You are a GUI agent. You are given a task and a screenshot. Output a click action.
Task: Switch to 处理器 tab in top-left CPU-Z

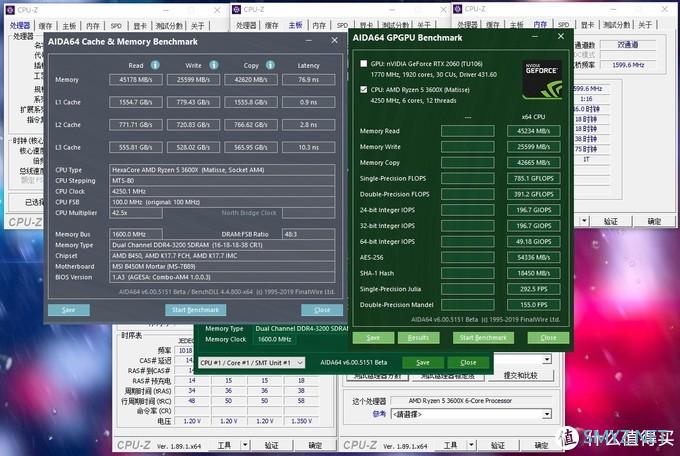click(20, 26)
